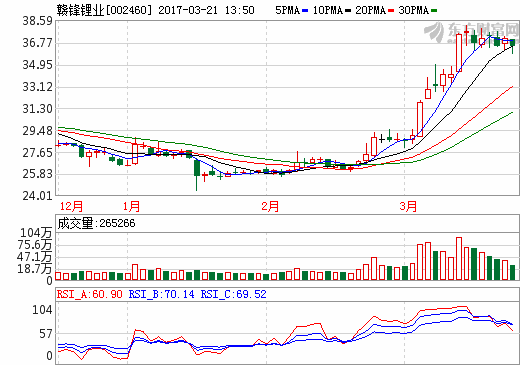The height and width of the screenshot is (365, 520).
Task: Click price axis label 34.95
Action: tap(37, 65)
